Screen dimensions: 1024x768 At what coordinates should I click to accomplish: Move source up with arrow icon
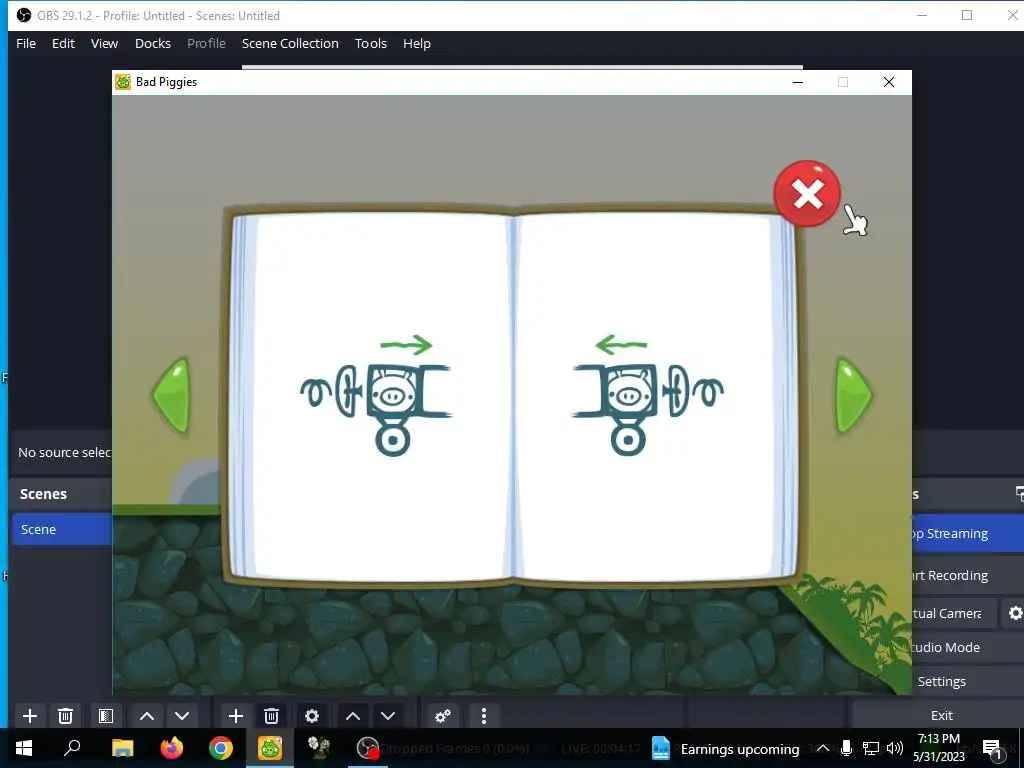[x=353, y=716]
